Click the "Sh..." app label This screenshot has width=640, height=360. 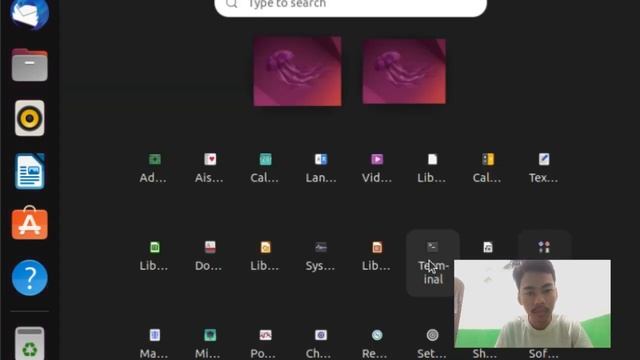(x=484, y=353)
